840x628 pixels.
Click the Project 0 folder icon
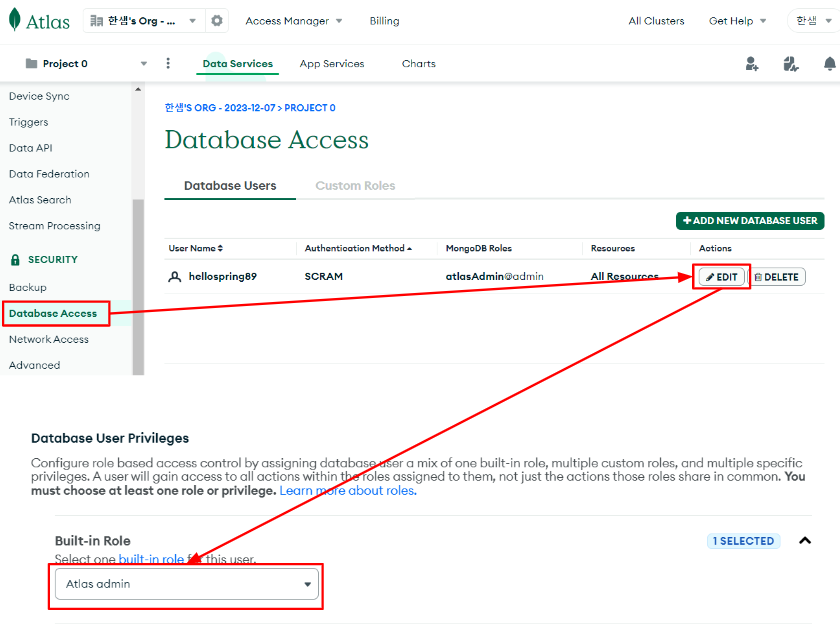click(x=32, y=63)
